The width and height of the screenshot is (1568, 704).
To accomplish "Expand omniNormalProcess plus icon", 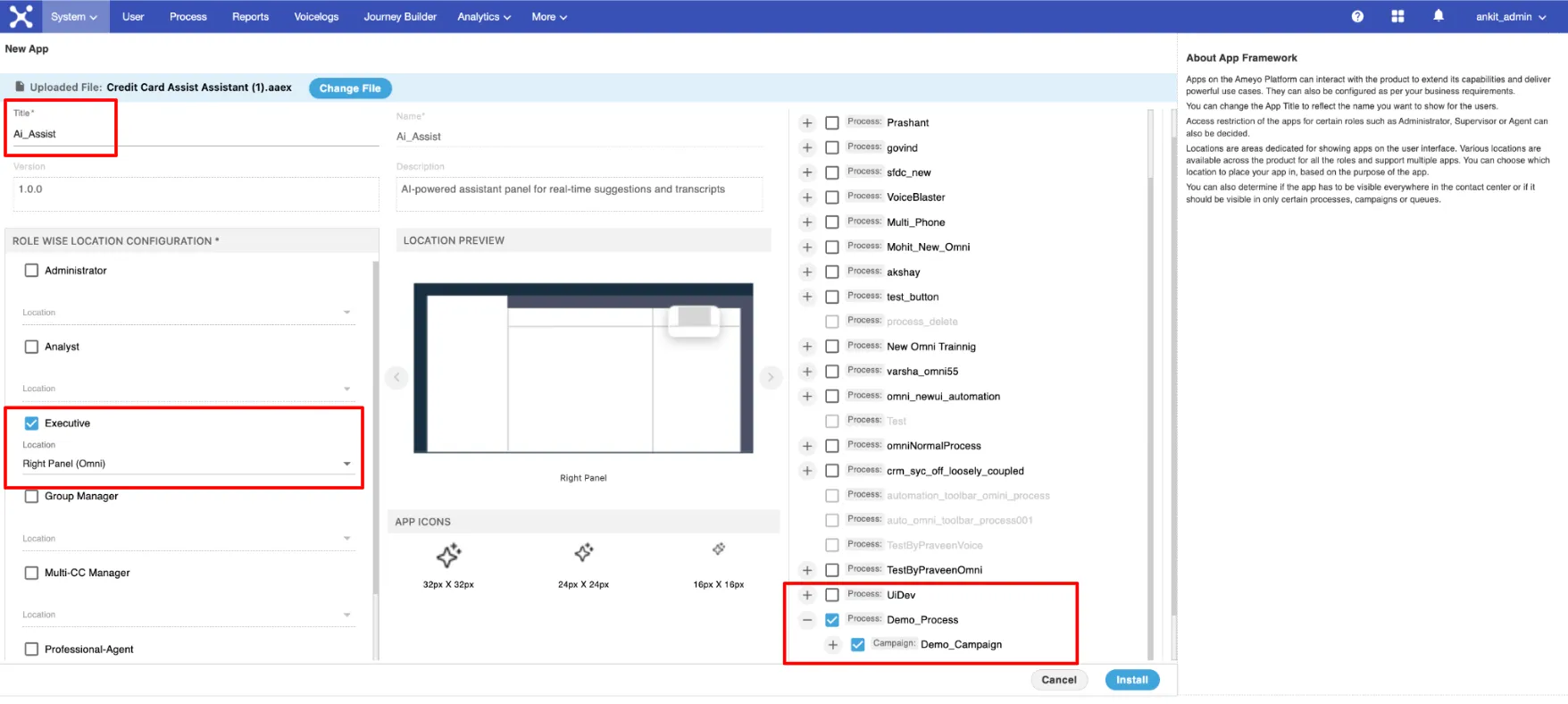I will (807, 446).
